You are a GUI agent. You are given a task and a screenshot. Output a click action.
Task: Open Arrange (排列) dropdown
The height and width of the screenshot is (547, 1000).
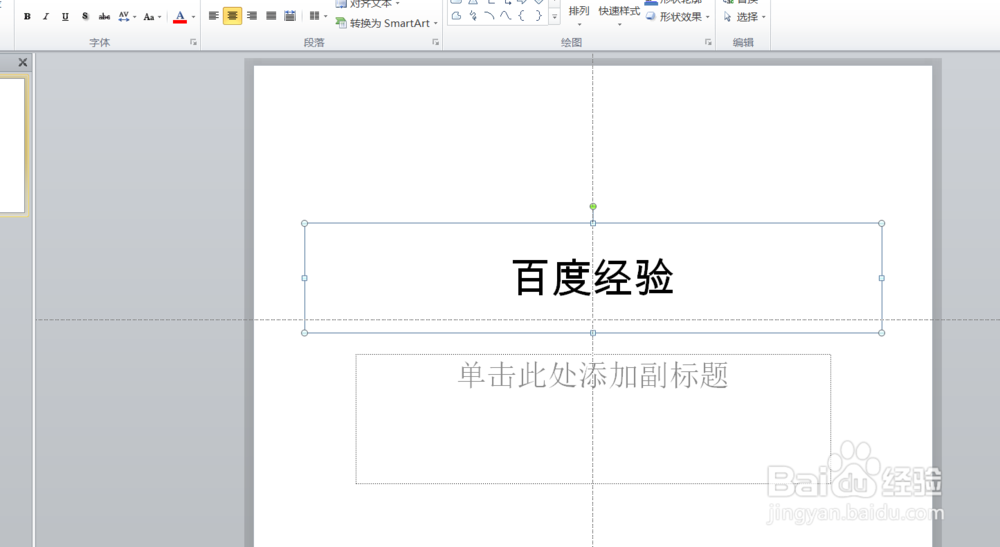579,15
